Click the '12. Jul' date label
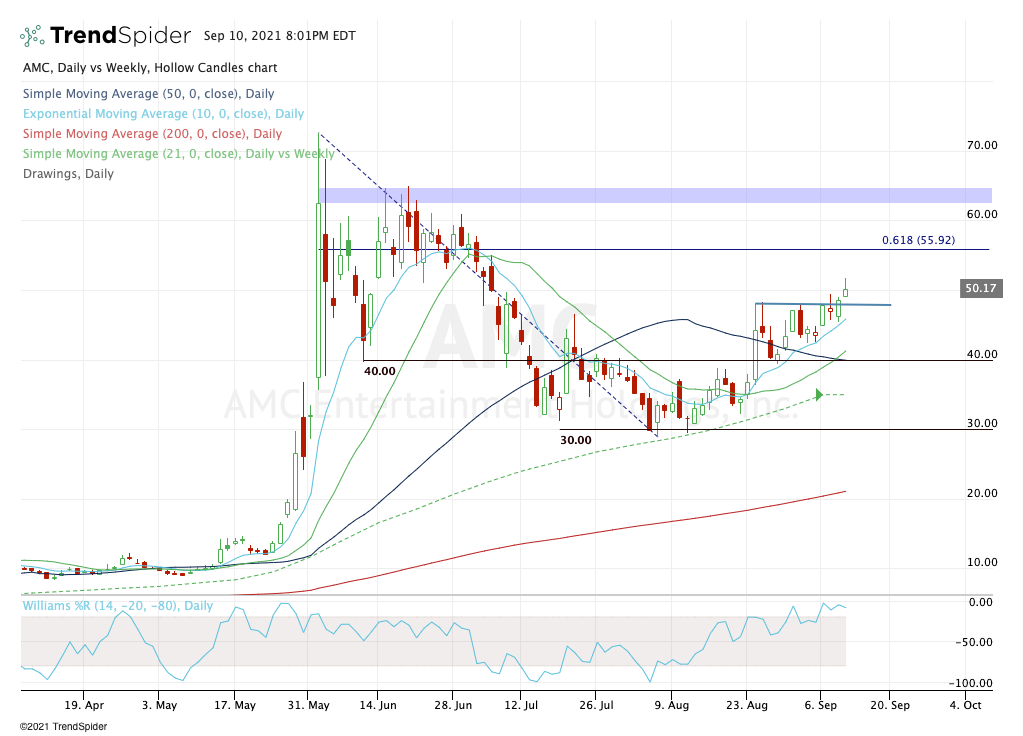Screen dimensions: 1023x736 pos(521,705)
